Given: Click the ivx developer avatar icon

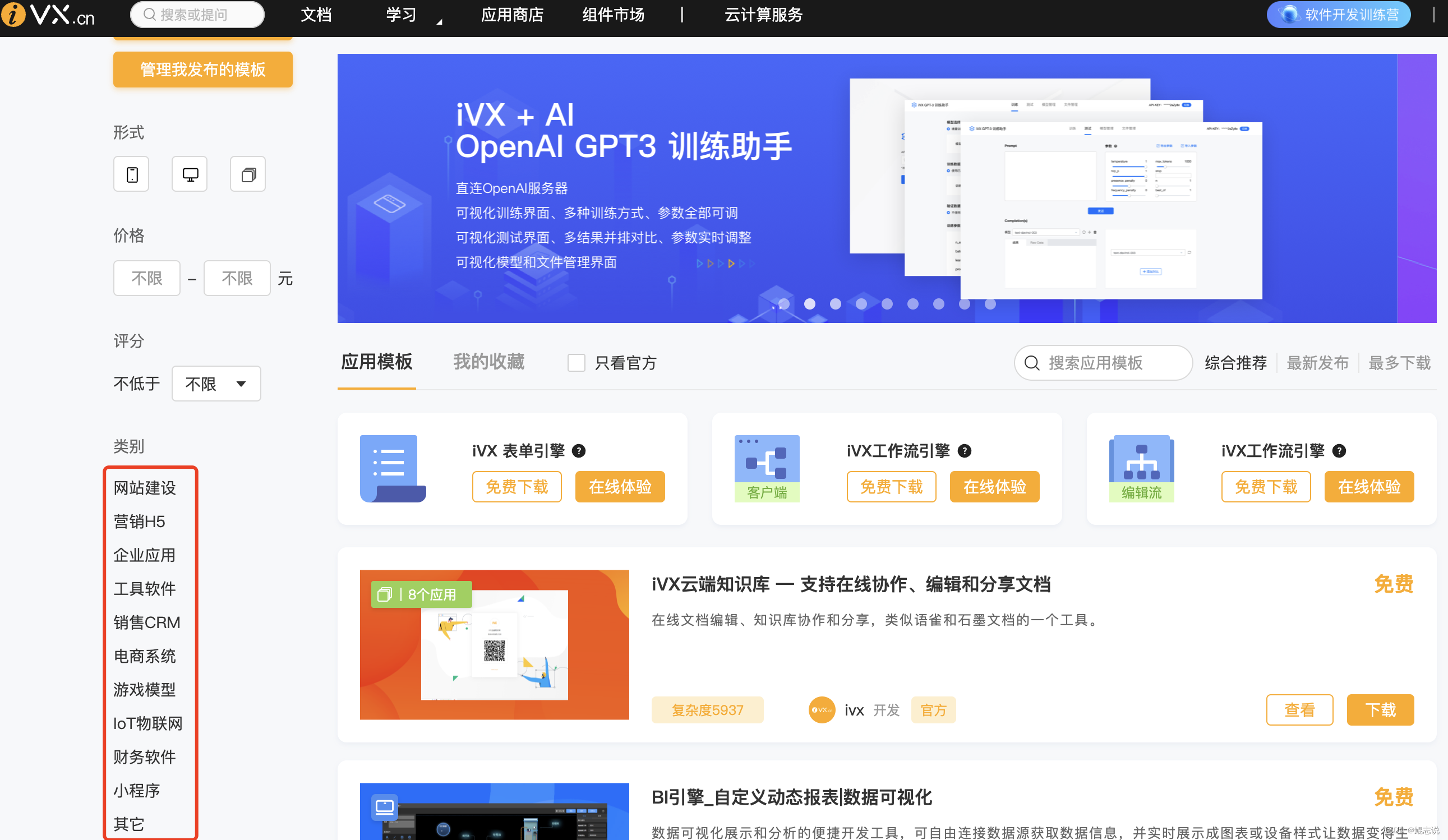Looking at the screenshot, I should (822, 710).
